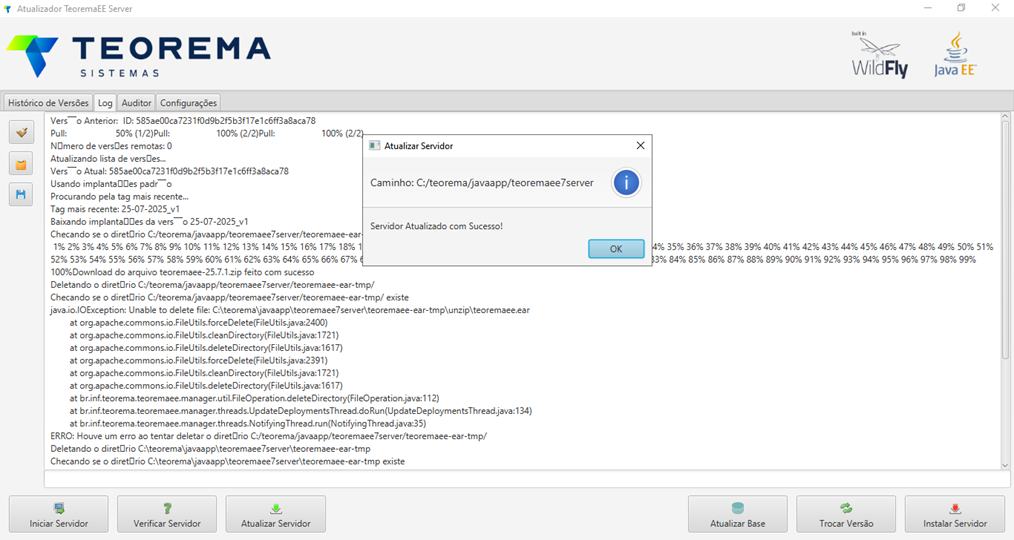Click the Atualizador TeoremaEE Server title bar icon
Image resolution: width=1014 pixels, height=540 pixels.
pos(8,9)
